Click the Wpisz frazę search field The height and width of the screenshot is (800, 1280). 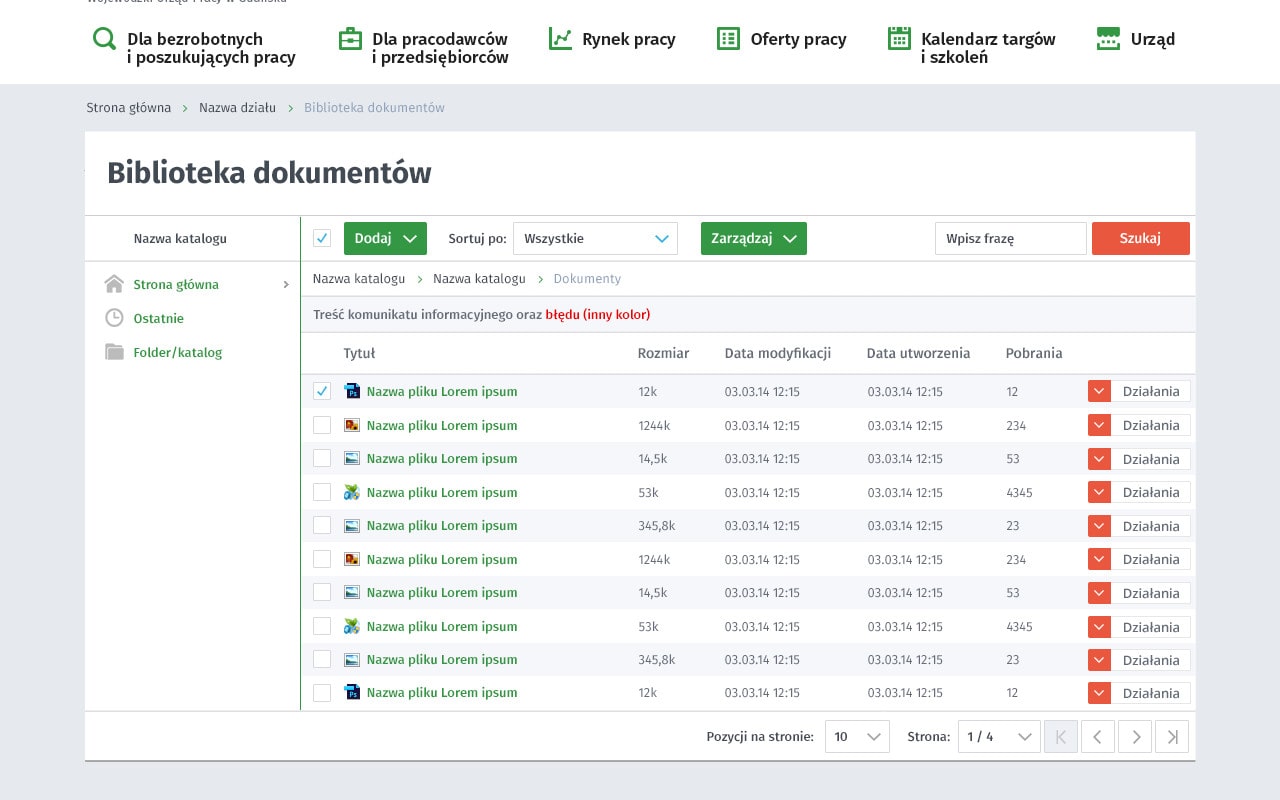click(1010, 238)
